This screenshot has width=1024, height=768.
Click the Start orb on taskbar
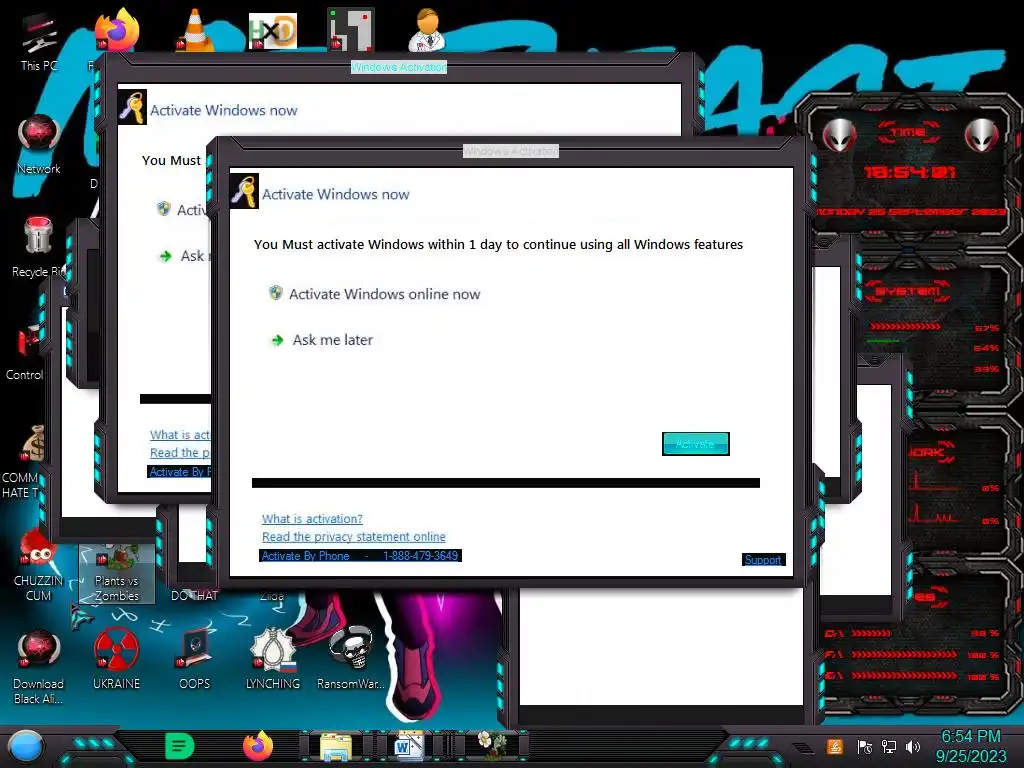[x=26, y=746]
